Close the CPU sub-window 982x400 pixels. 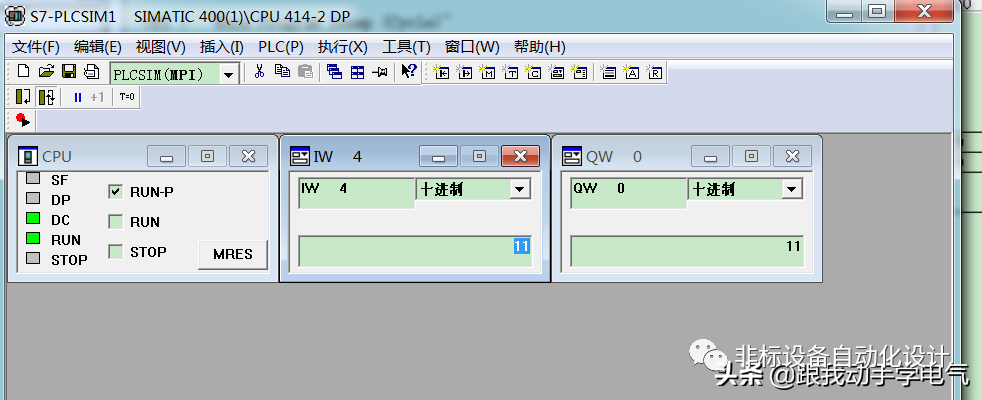249,156
